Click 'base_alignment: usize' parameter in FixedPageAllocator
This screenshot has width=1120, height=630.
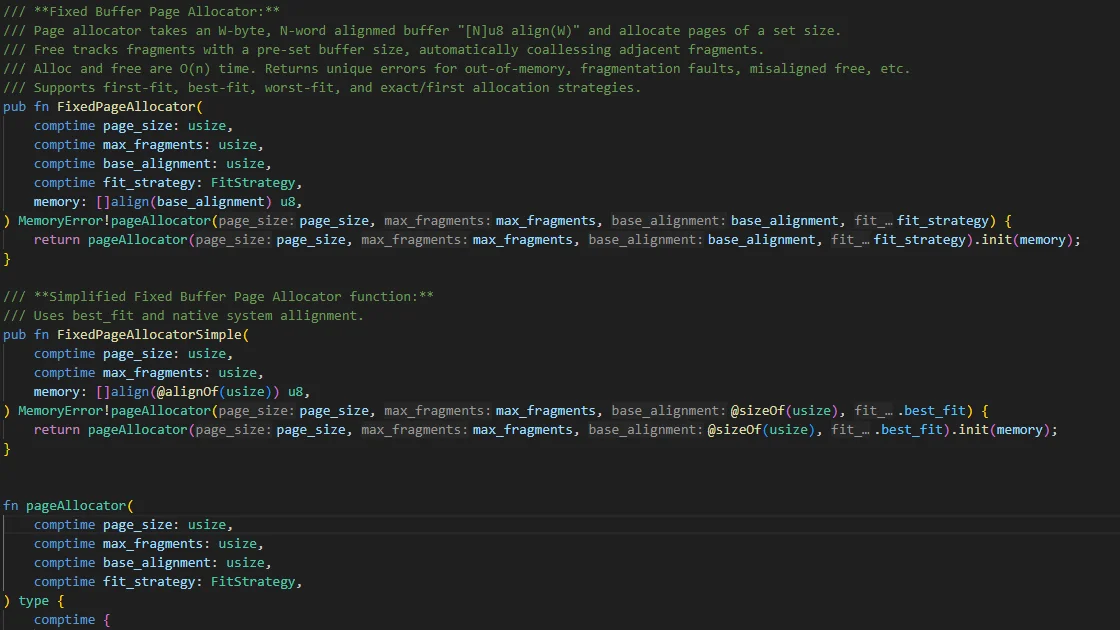pyautogui.click(x=184, y=164)
